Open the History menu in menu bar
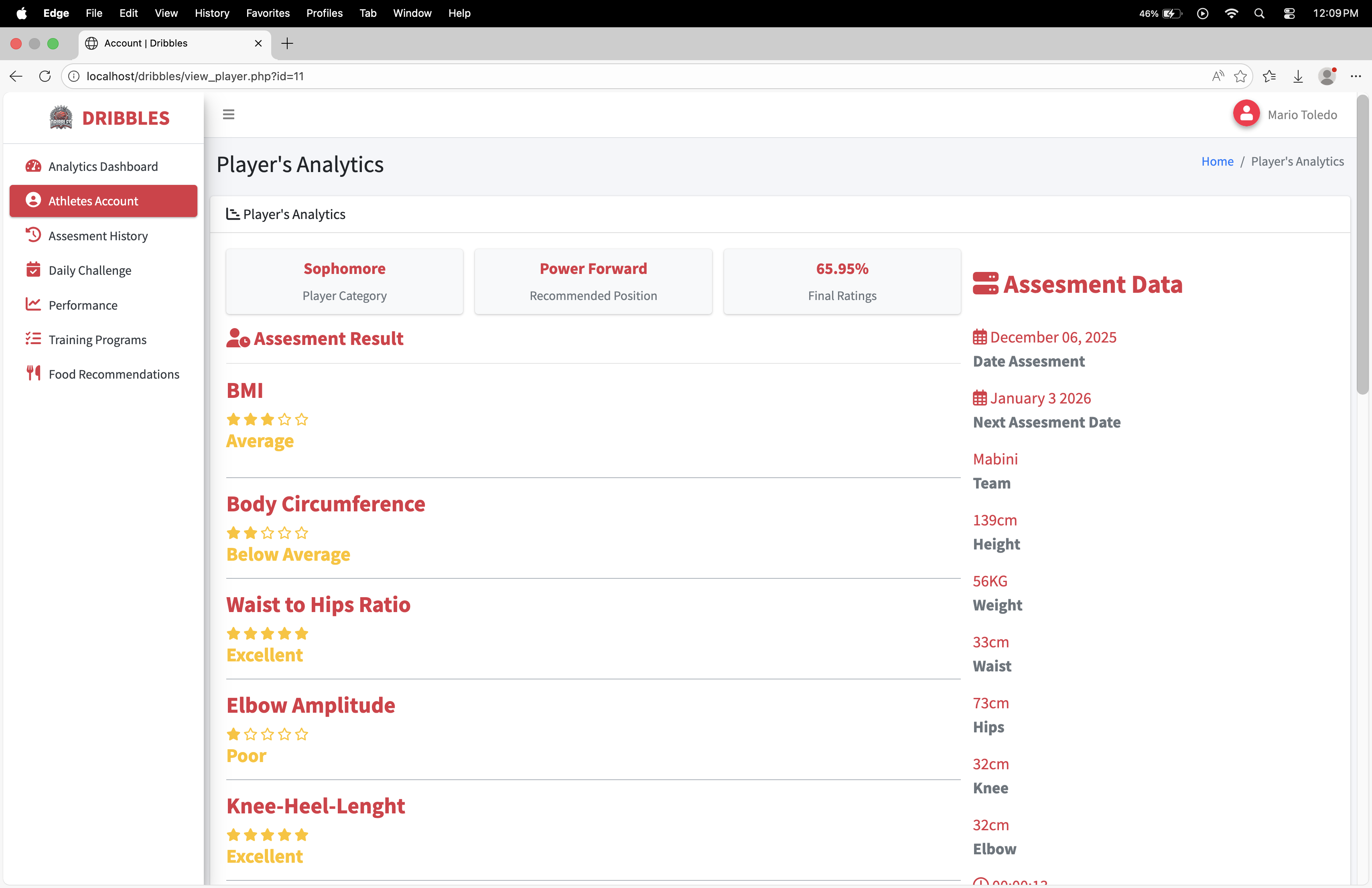The width and height of the screenshot is (1372, 888). pyautogui.click(x=211, y=13)
